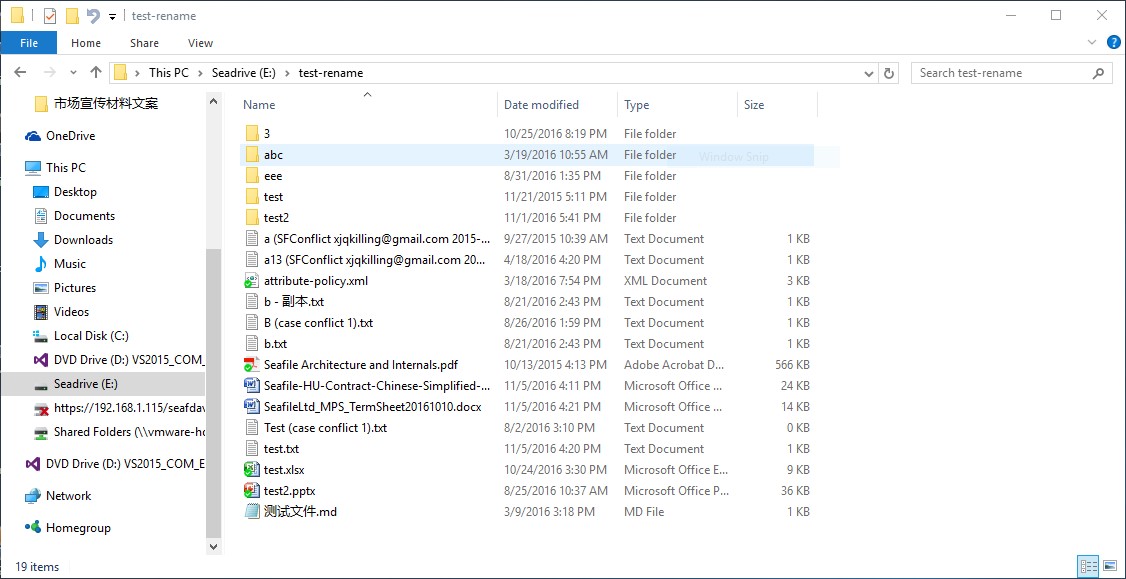1126x579 pixels.
Task: Open the File menu
Action: click(29, 43)
